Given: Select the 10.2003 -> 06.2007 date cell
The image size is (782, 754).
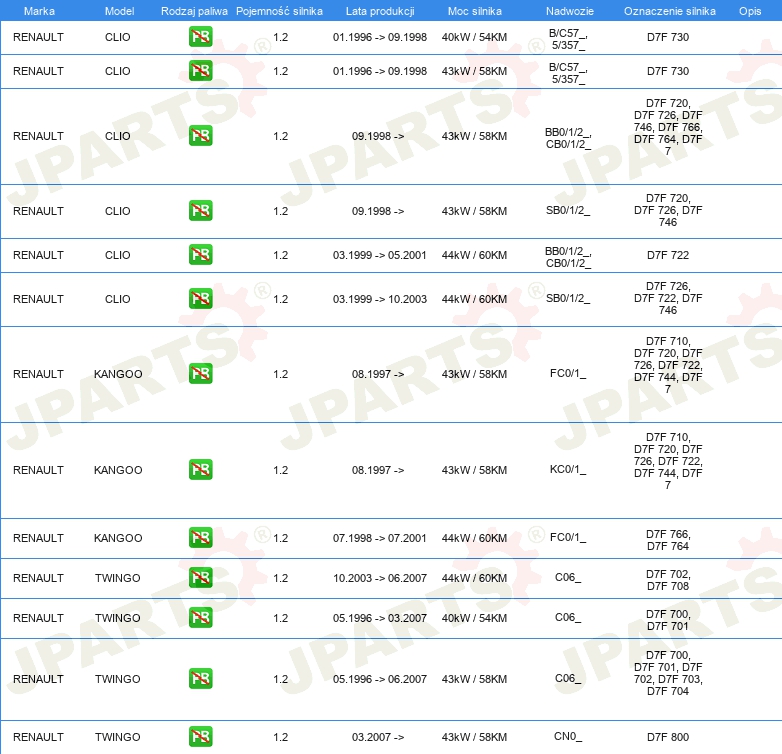Looking at the screenshot, I should pos(380,578).
